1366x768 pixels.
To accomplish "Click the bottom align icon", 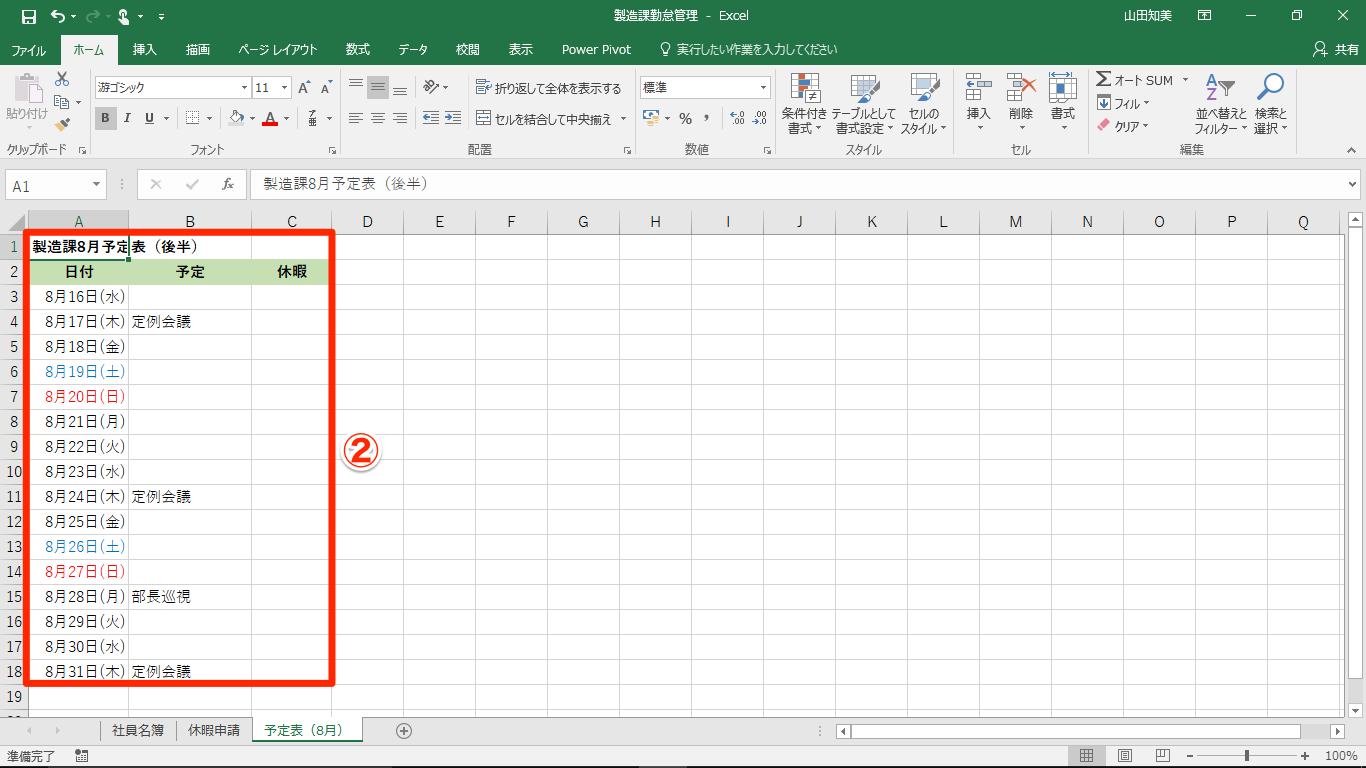I will click(400, 88).
